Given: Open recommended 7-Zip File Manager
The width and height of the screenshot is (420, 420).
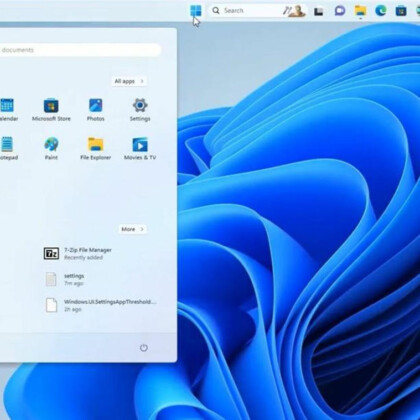Looking at the screenshot, I should [x=78, y=253].
